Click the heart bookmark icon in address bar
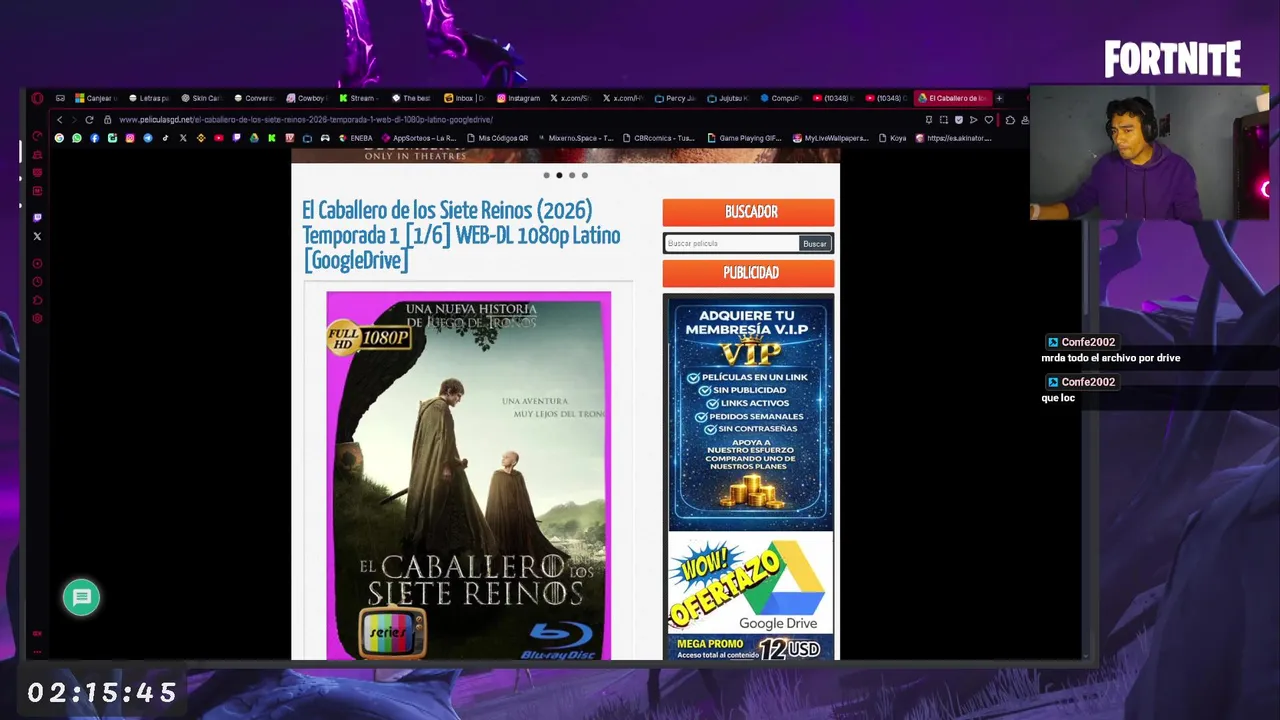Image resolution: width=1280 pixels, height=720 pixels. click(x=988, y=120)
